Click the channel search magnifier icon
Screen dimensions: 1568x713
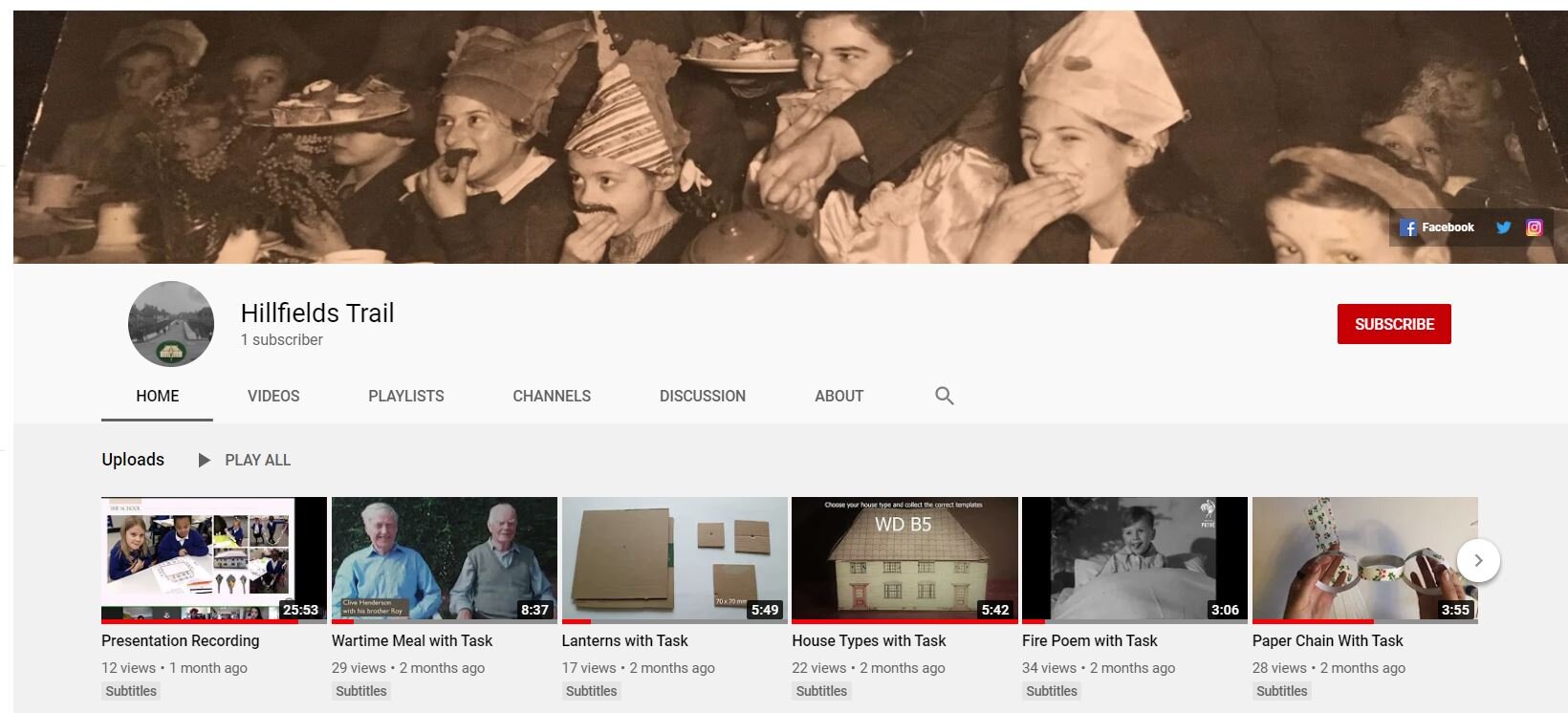pyautogui.click(x=945, y=396)
